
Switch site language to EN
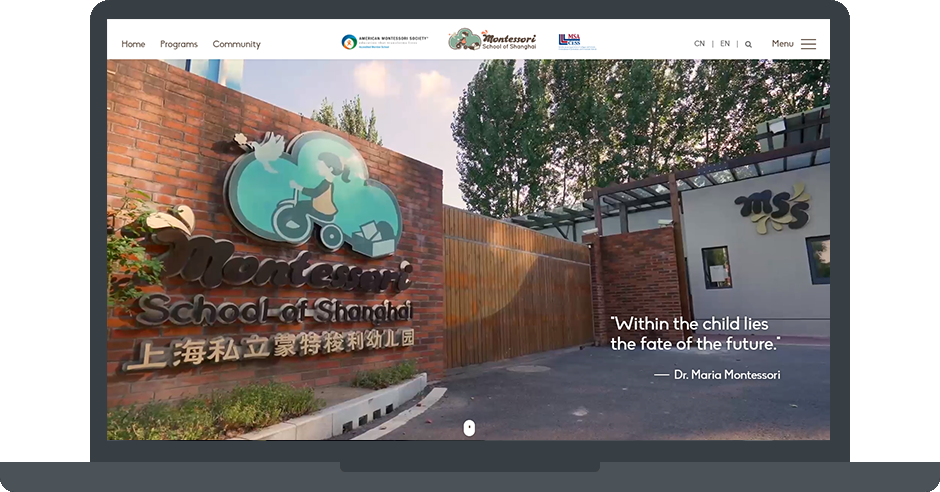click(725, 44)
